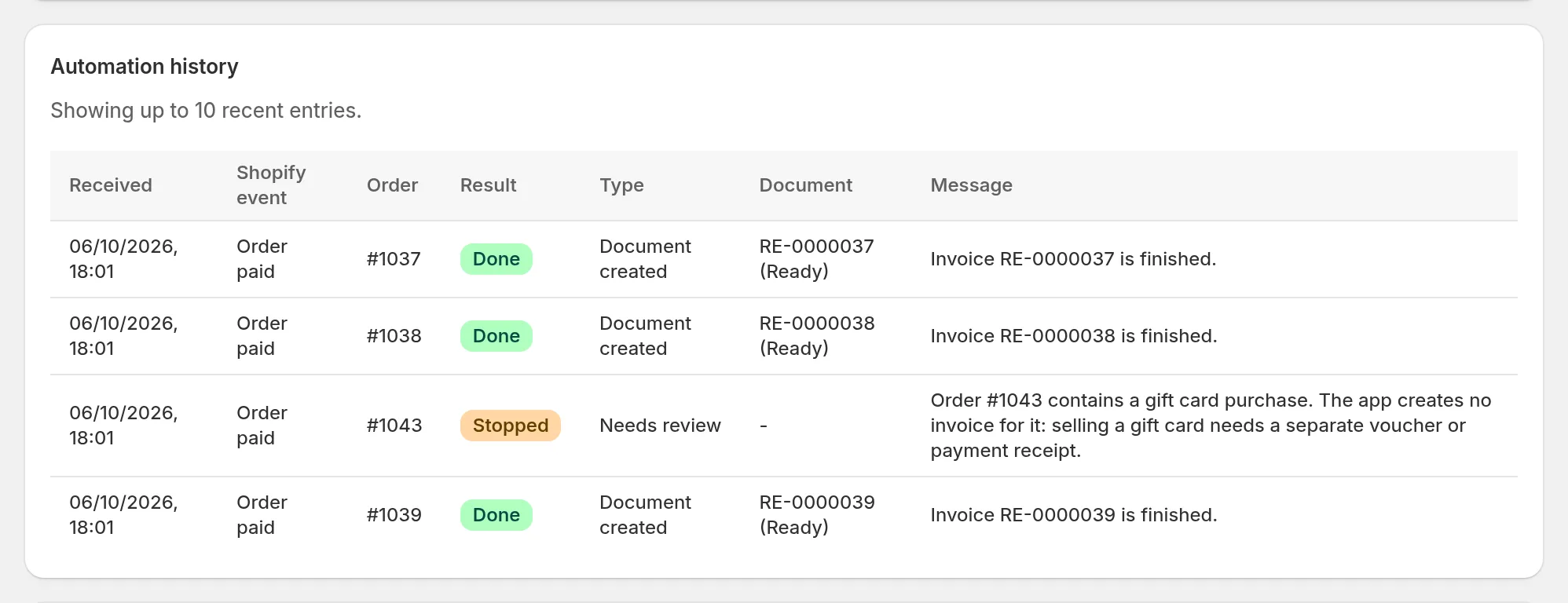Click the Message column header
The height and width of the screenshot is (603, 1568).
pyautogui.click(x=971, y=185)
